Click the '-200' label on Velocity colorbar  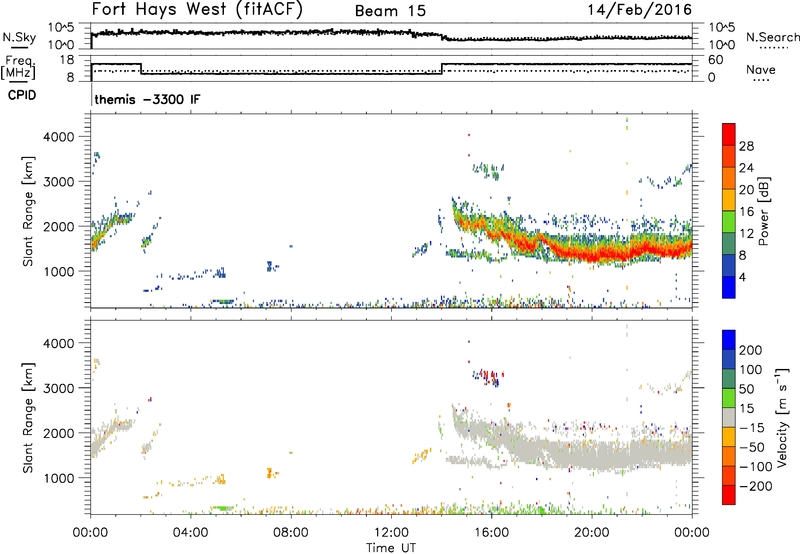click(x=755, y=486)
